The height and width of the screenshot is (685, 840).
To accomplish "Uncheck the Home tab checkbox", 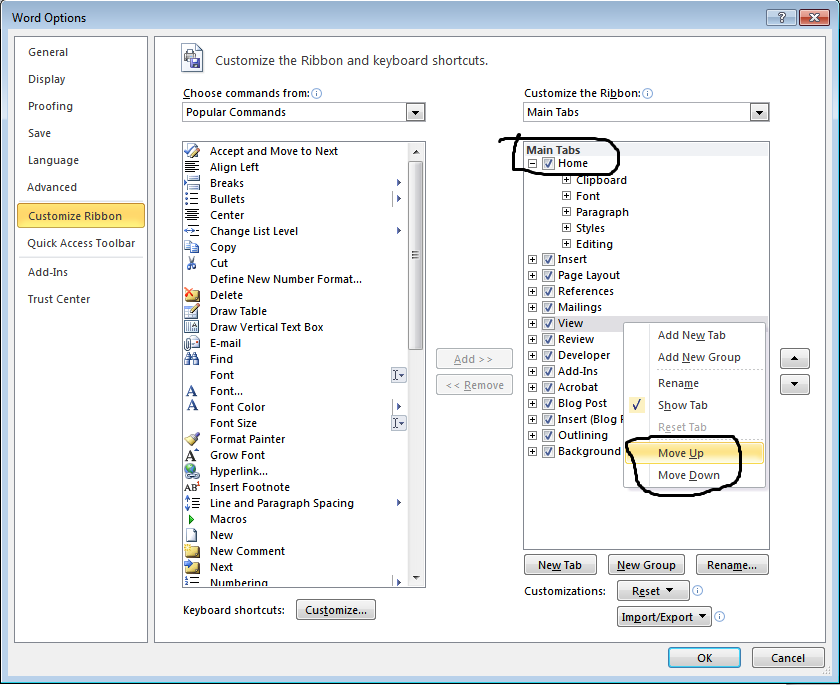I will tap(546, 164).
